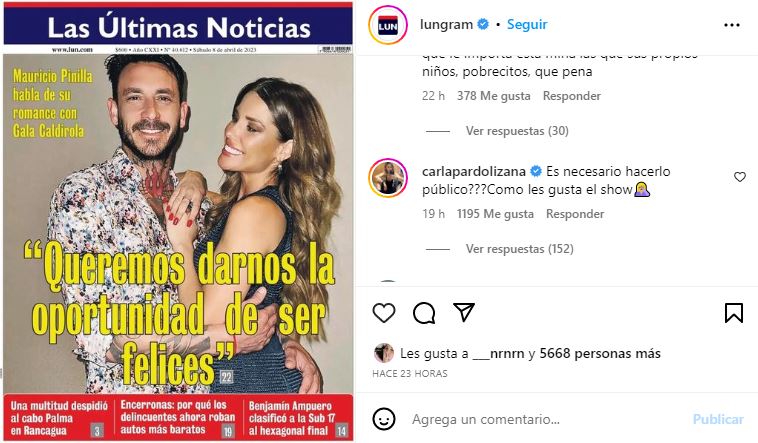Open the emoji picker smiley icon
This screenshot has width=758, height=443.
(x=384, y=419)
